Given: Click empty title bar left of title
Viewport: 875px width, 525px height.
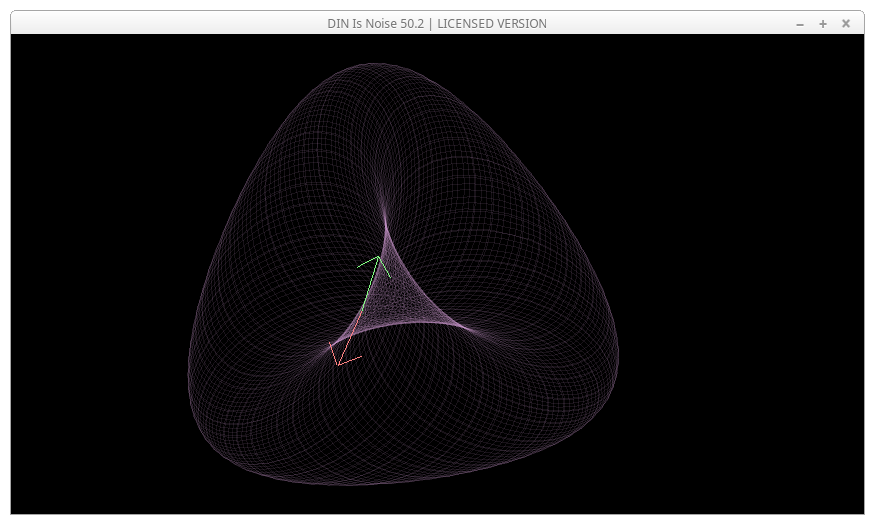Looking at the screenshot, I should coord(150,23).
